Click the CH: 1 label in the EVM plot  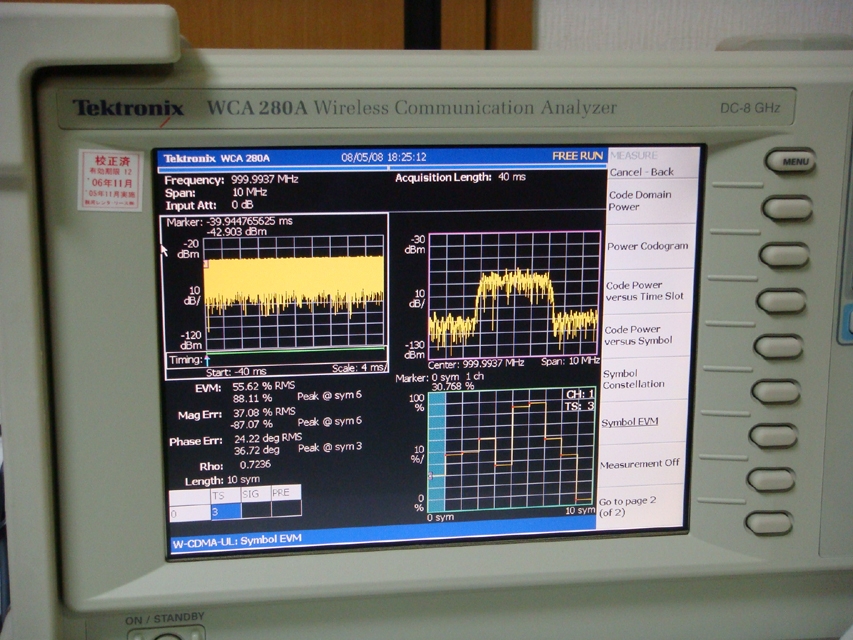580,394
